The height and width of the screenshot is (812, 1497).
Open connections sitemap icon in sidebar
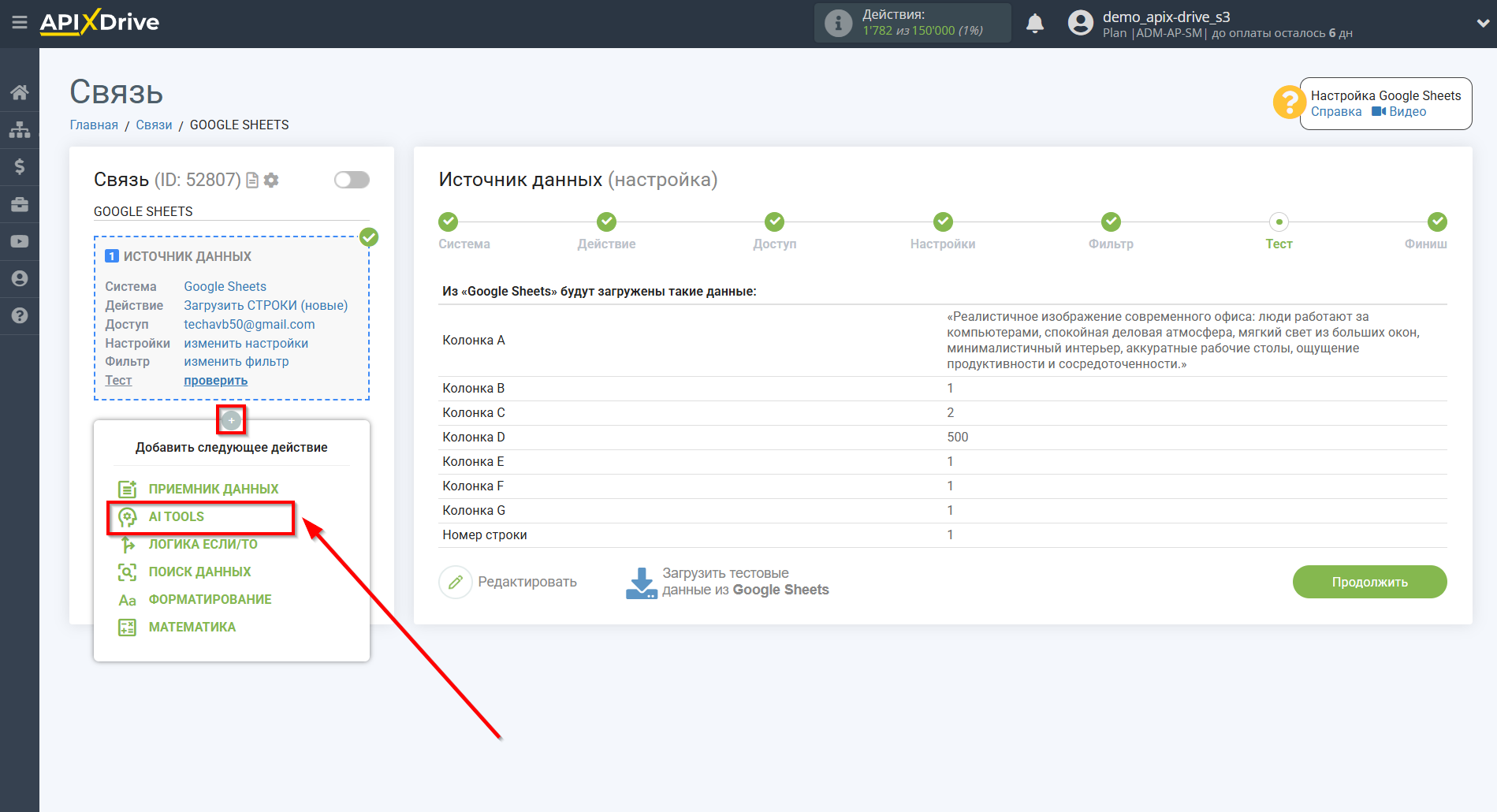(20, 129)
